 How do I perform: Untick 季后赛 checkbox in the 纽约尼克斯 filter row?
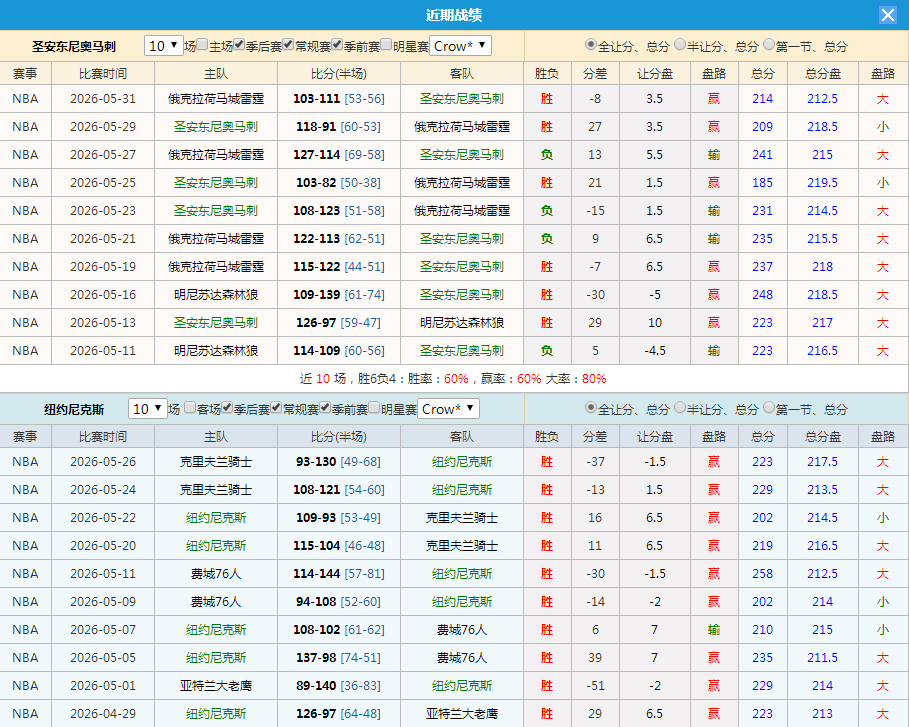pyautogui.click(x=227, y=408)
